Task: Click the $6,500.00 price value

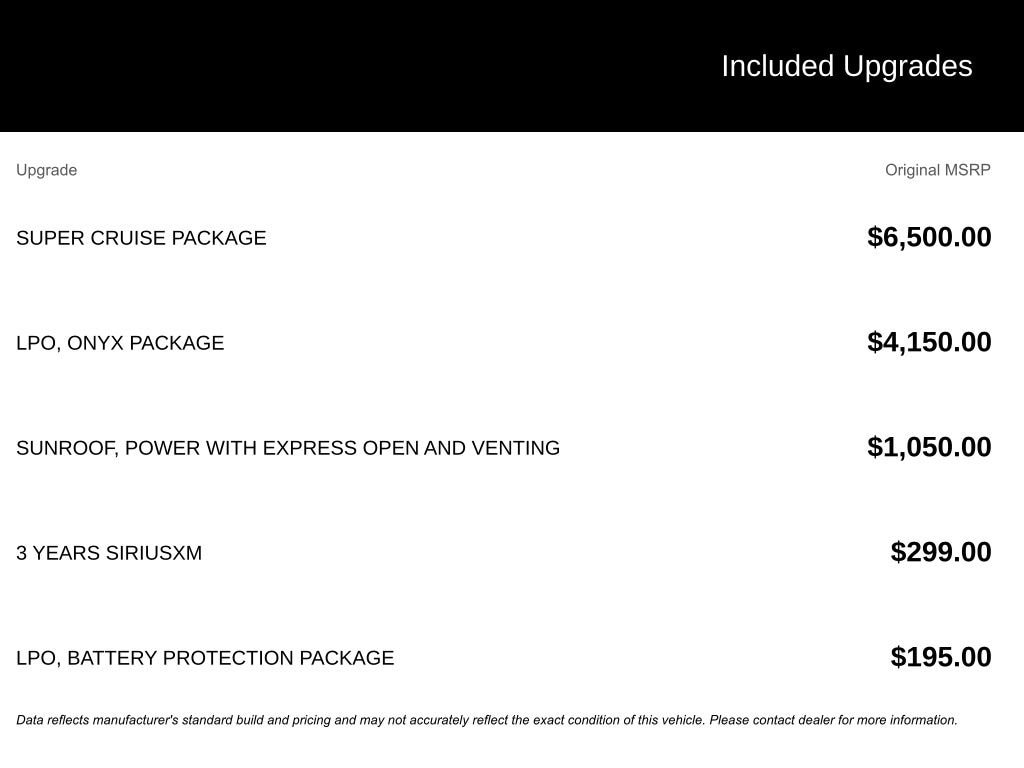Action: coord(929,237)
